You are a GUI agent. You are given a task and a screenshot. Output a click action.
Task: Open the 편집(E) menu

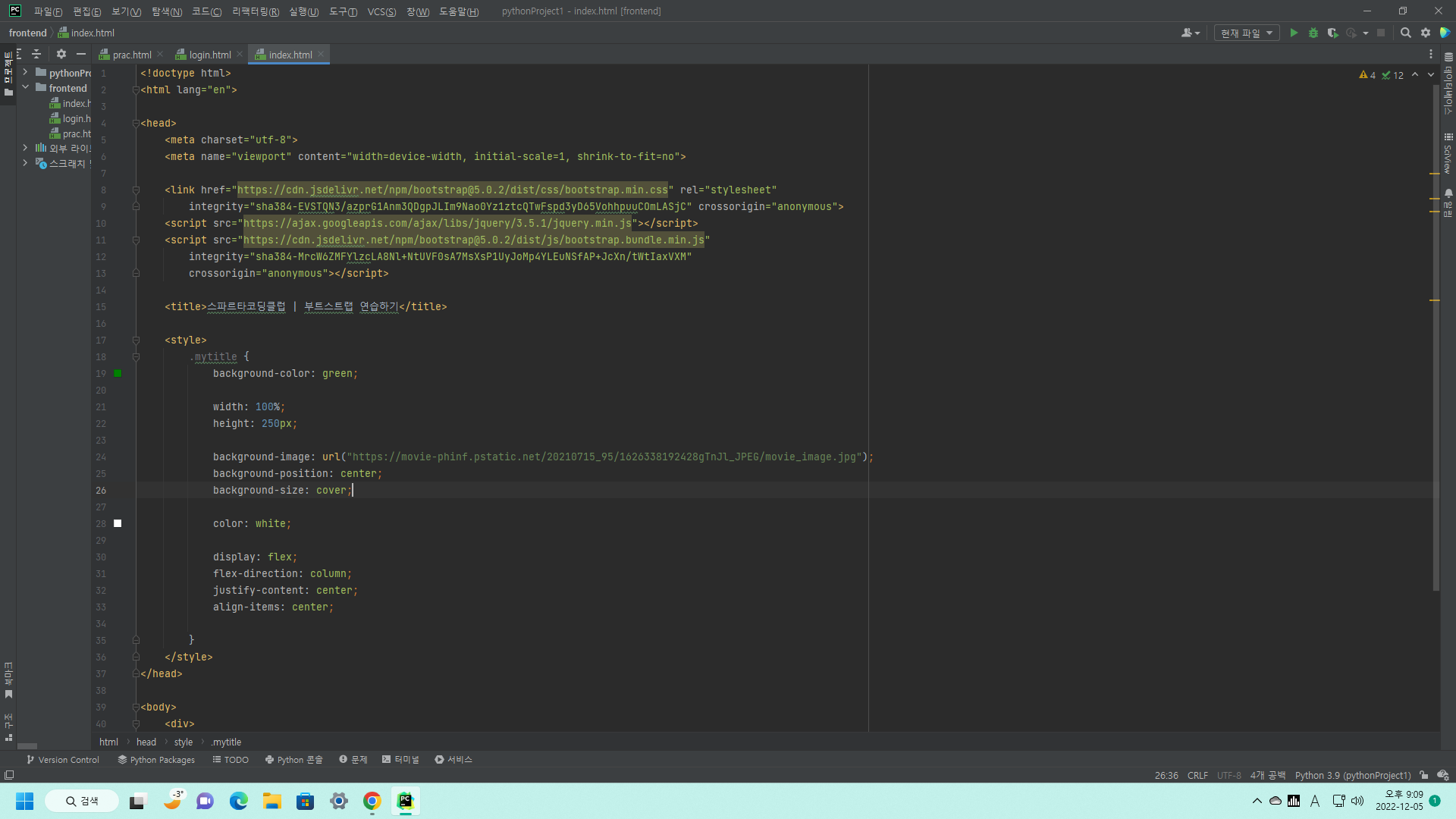[86, 11]
